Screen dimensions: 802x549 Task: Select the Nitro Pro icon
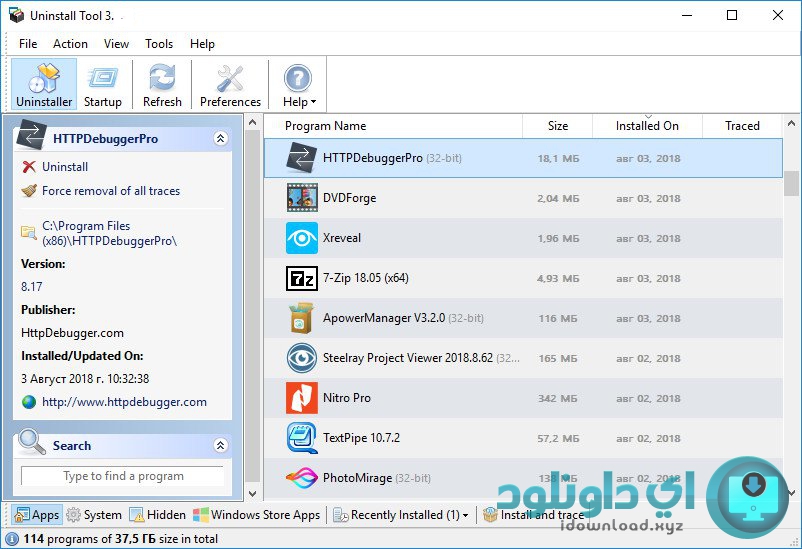pyautogui.click(x=302, y=398)
